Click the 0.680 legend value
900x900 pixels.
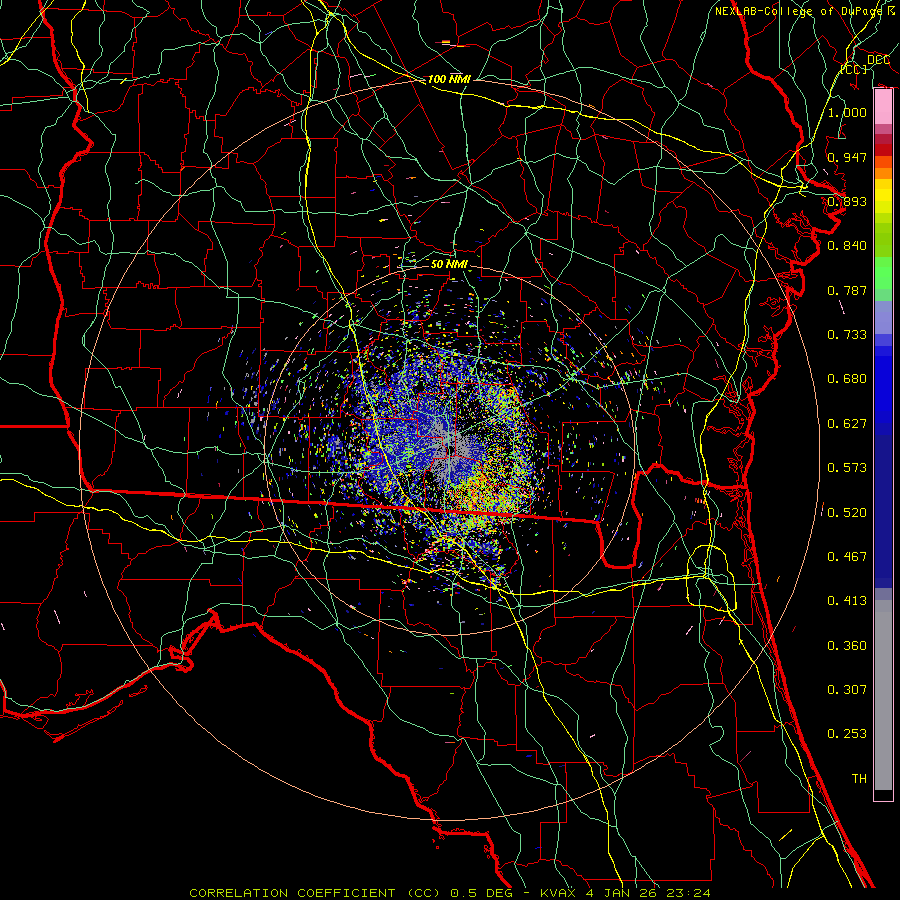coord(847,379)
